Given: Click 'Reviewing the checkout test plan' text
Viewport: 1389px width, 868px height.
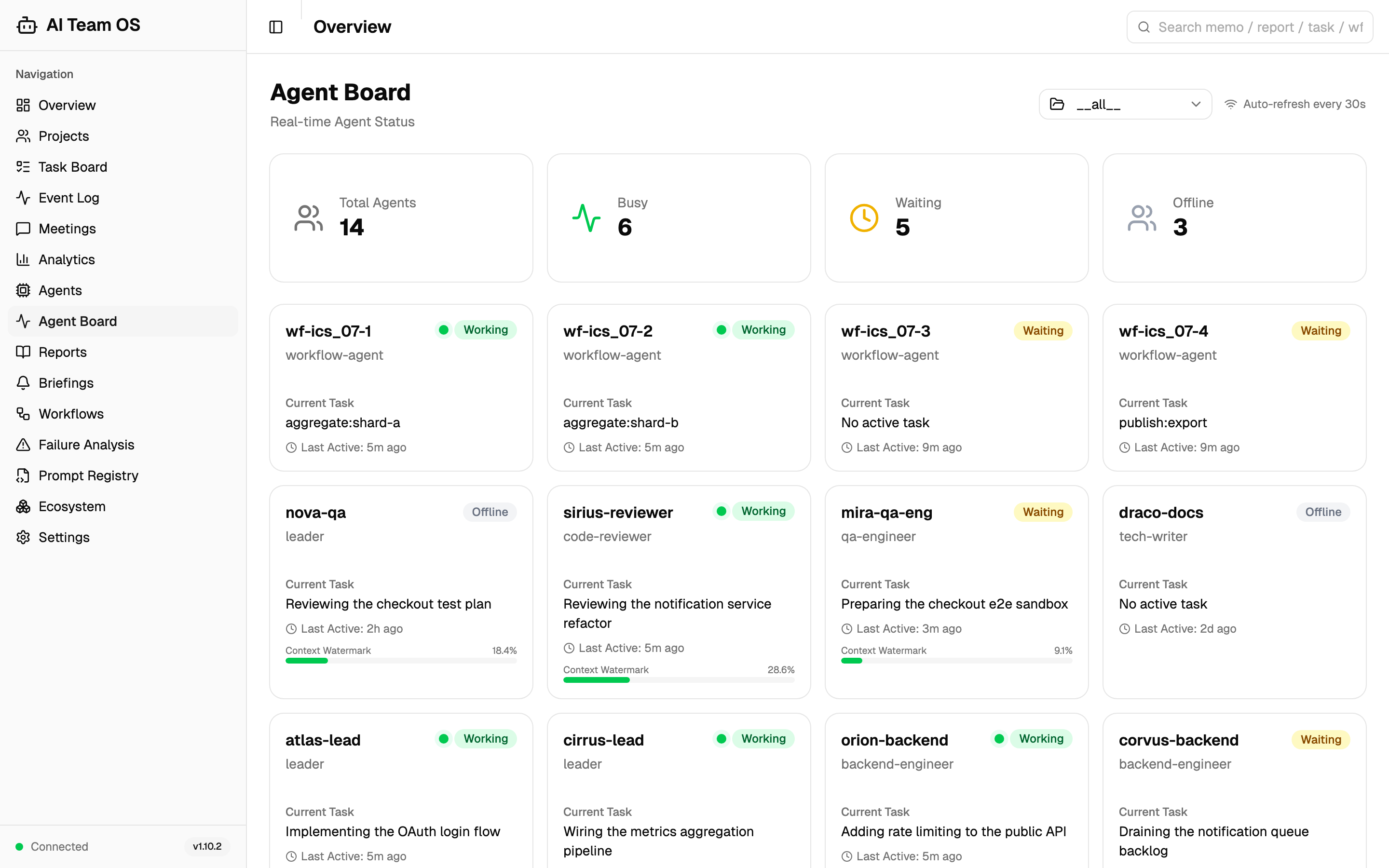Looking at the screenshot, I should (x=388, y=604).
